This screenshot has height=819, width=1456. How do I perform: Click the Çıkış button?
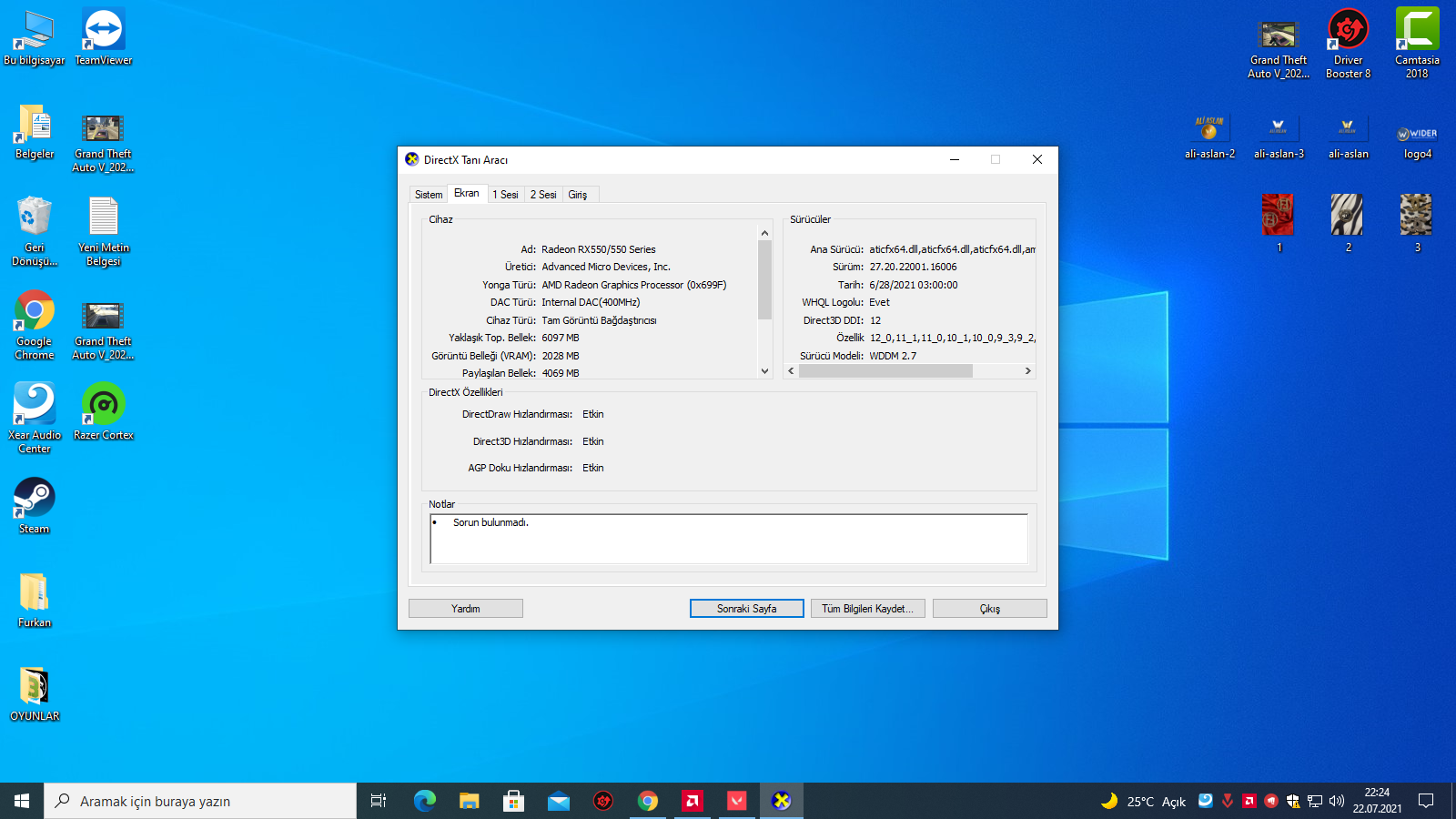pos(990,609)
